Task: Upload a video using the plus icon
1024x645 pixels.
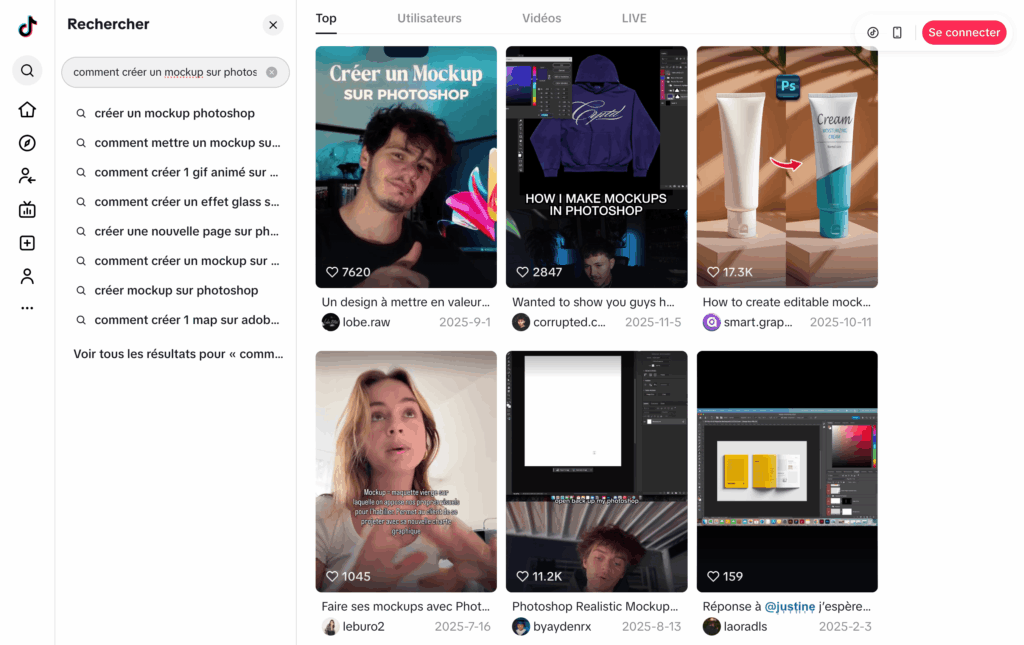Action: click(26, 242)
